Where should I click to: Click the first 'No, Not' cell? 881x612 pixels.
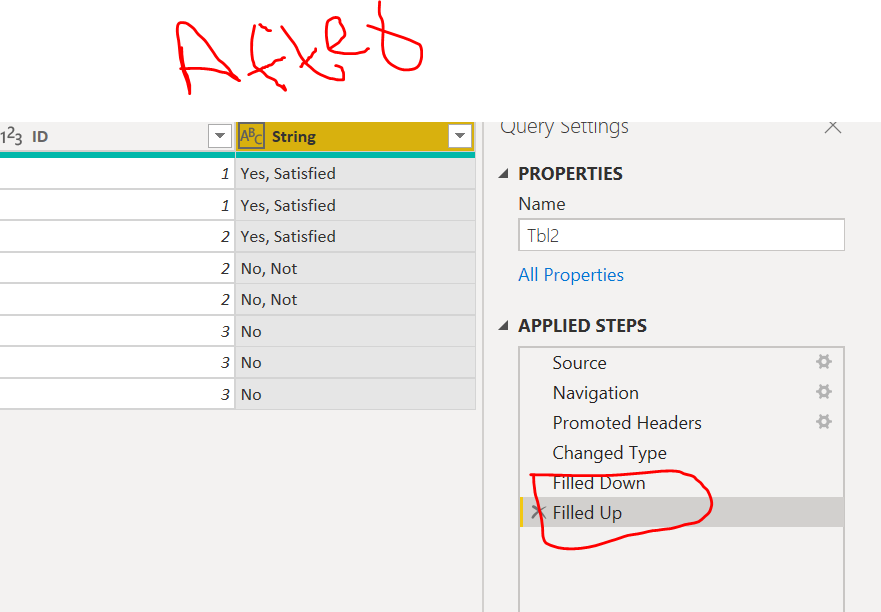click(x=355, y=269)
